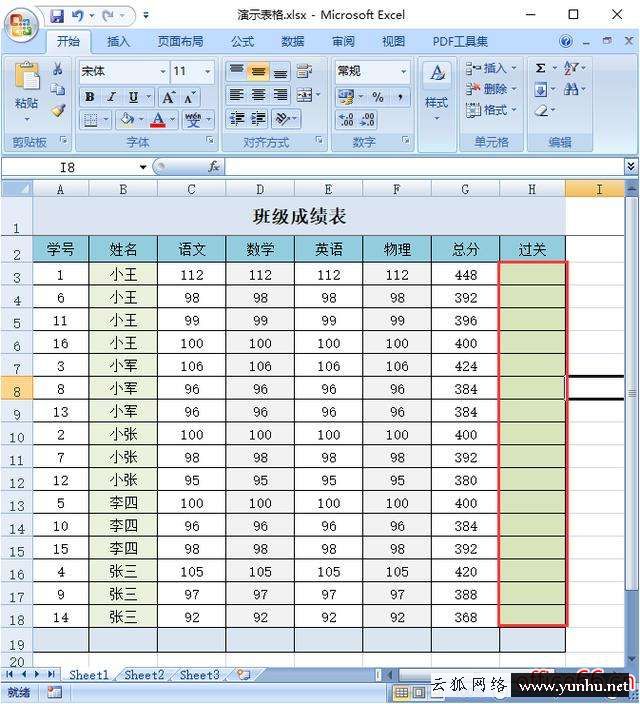Screen dimensions: 640x704
Task: Click the Merge and Center icon
Action: [304, 95]
